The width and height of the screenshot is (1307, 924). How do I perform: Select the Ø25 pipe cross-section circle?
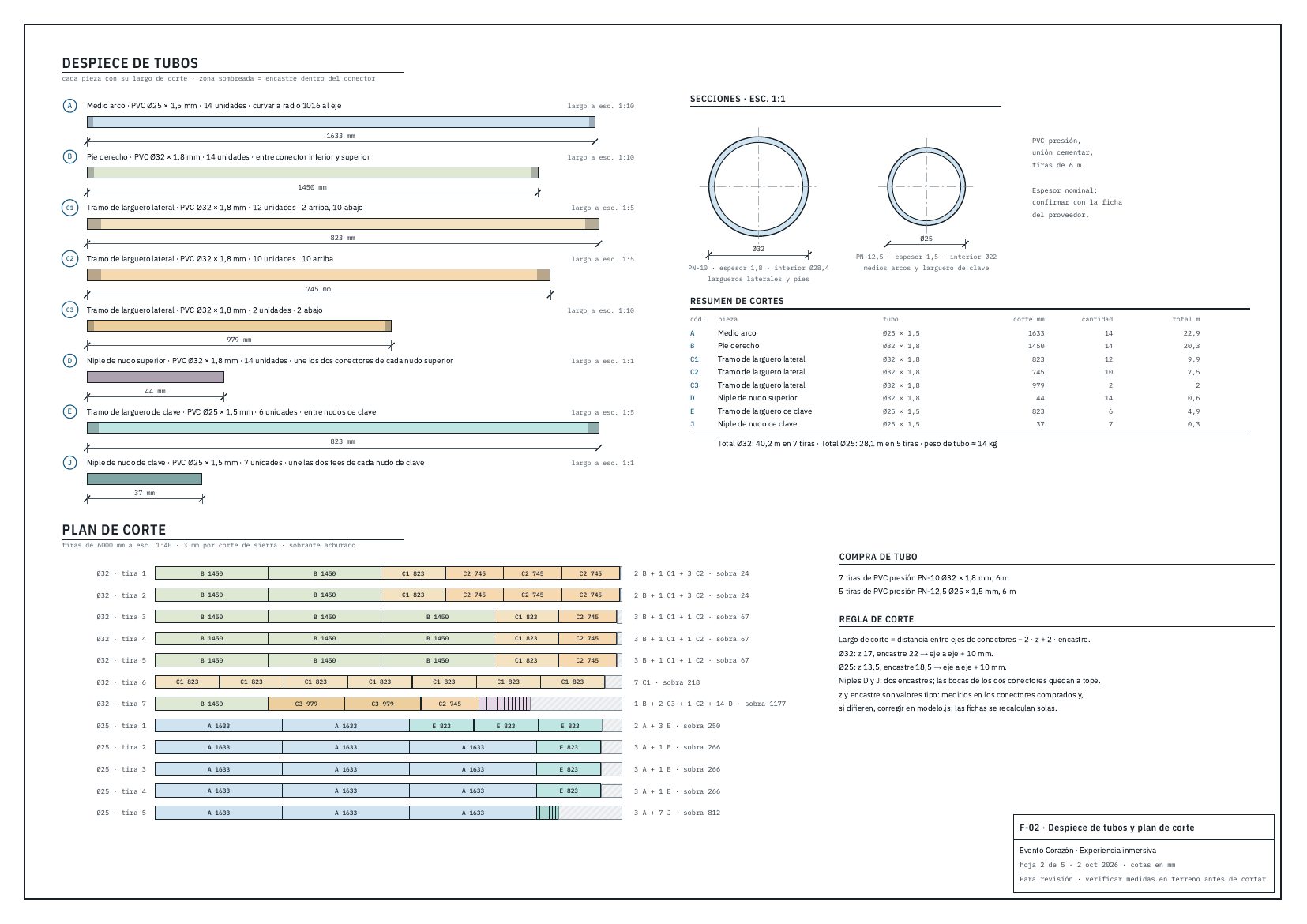(926, 187)
